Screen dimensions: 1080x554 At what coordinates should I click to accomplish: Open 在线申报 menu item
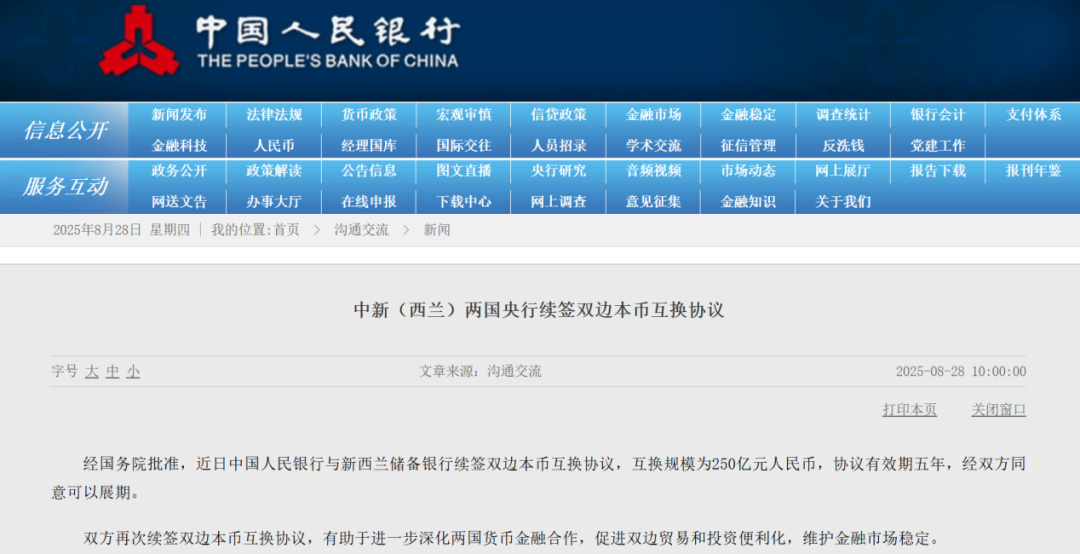point(369,202)
